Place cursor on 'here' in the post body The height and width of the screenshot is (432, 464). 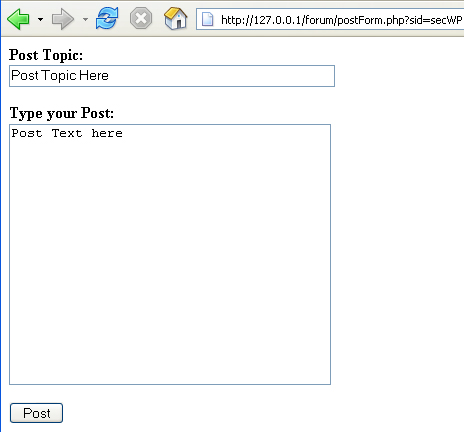coord(107,133)
